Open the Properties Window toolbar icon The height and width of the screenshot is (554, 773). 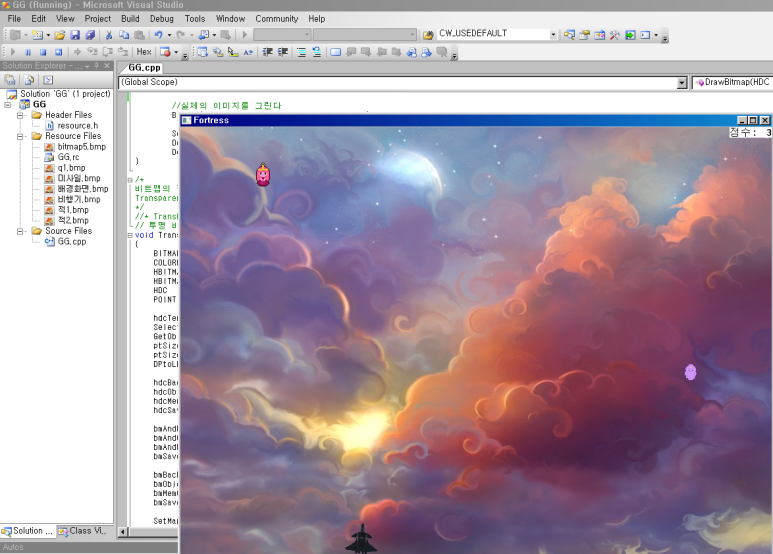585,35
